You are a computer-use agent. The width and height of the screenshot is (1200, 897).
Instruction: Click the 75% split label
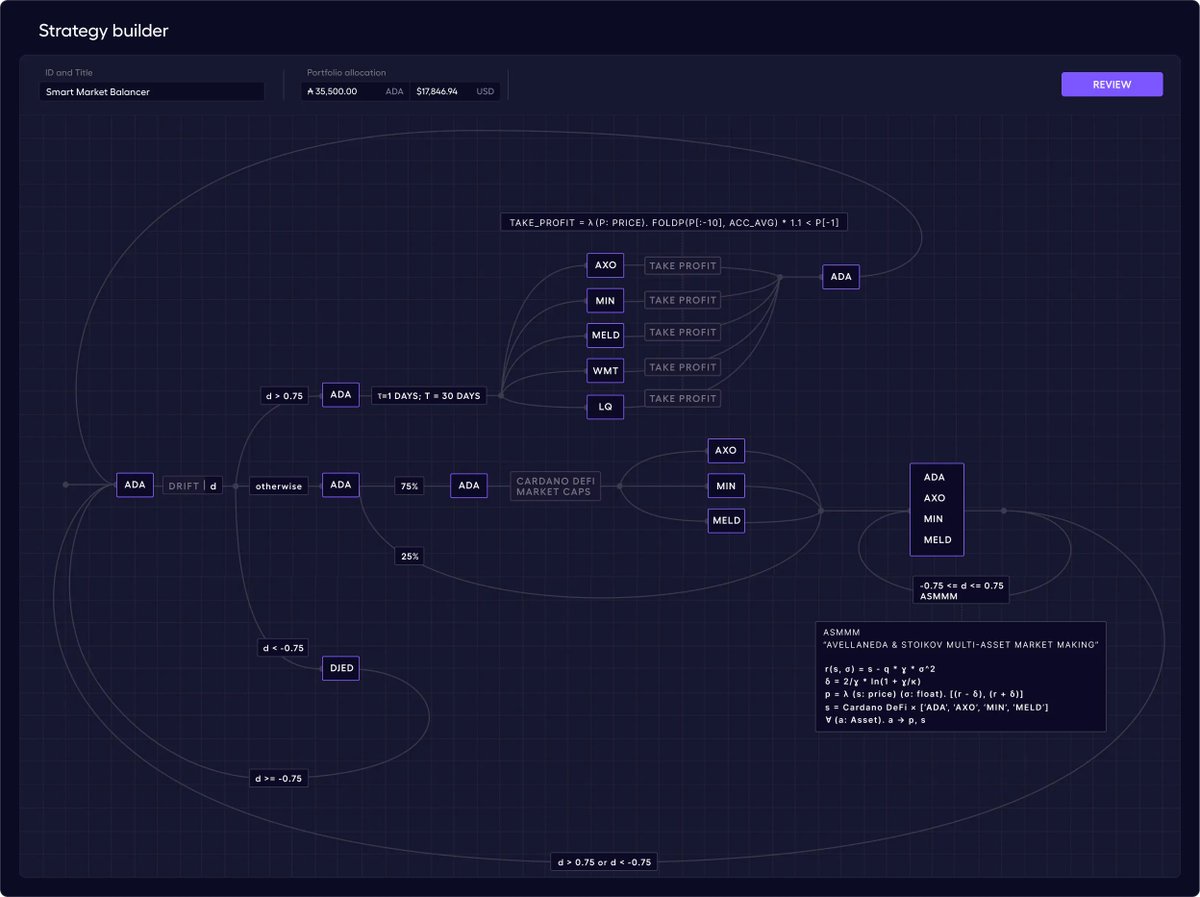point(409,485)
